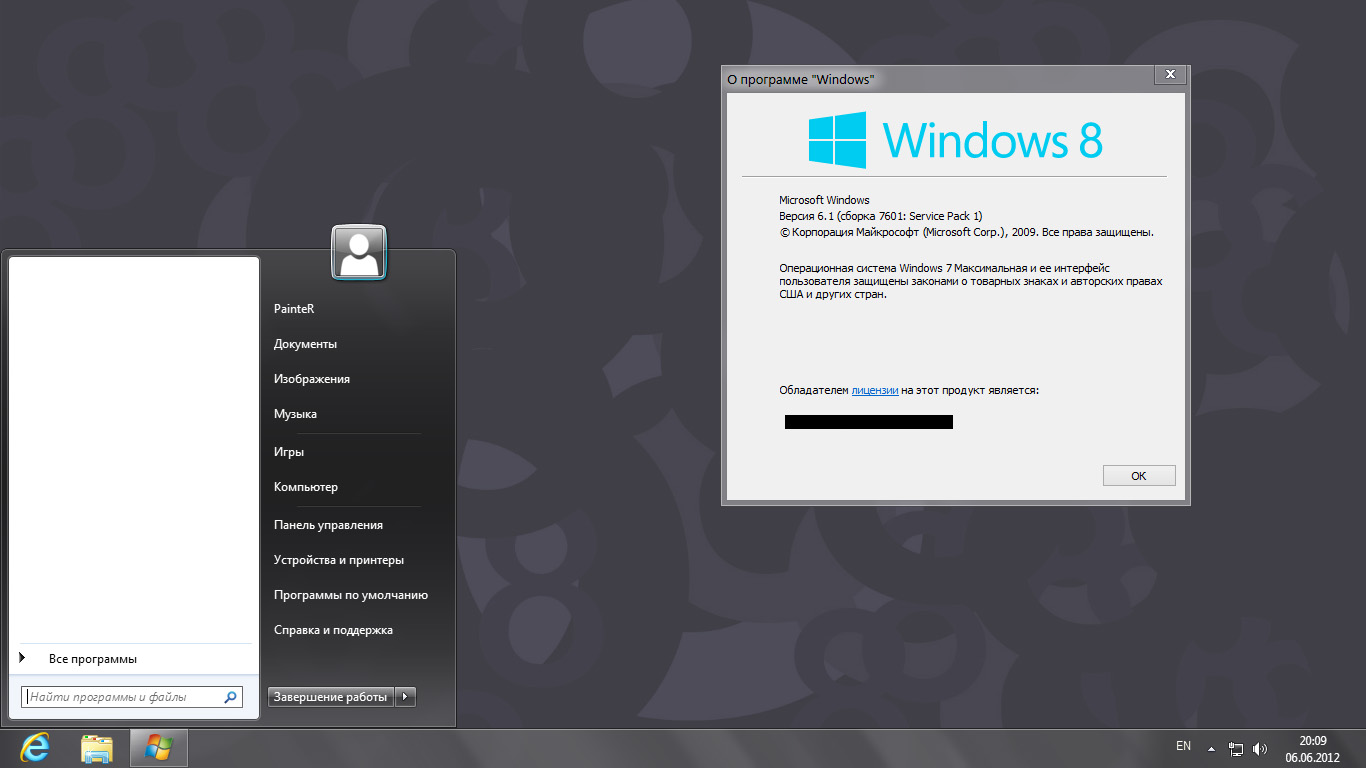The height and width of the screenshot is (768, 1366).
Task: Open Устройства и принтеры
Action: [x=339, y=560]
